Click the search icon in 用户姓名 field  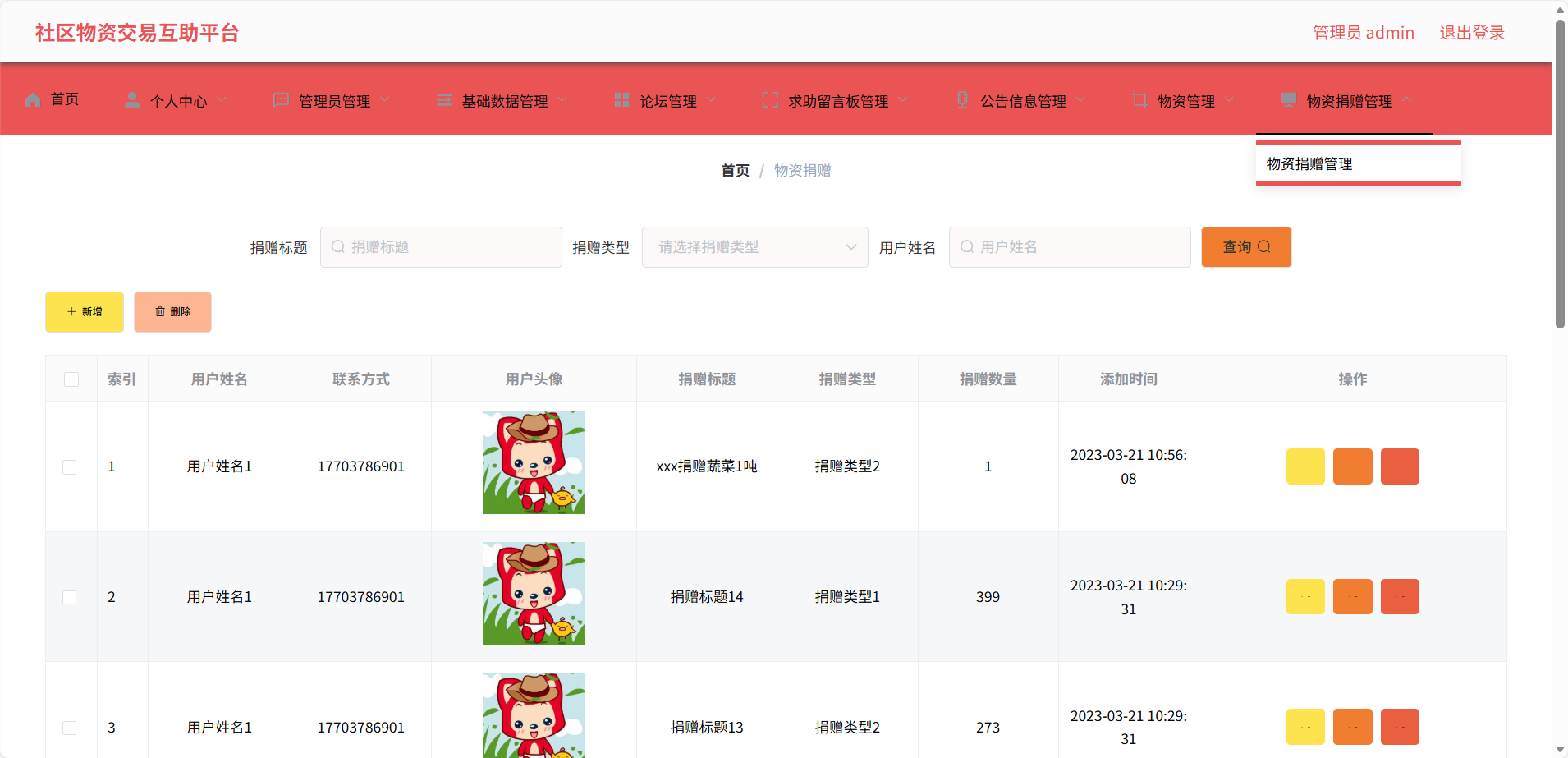(x=967, y=246)
